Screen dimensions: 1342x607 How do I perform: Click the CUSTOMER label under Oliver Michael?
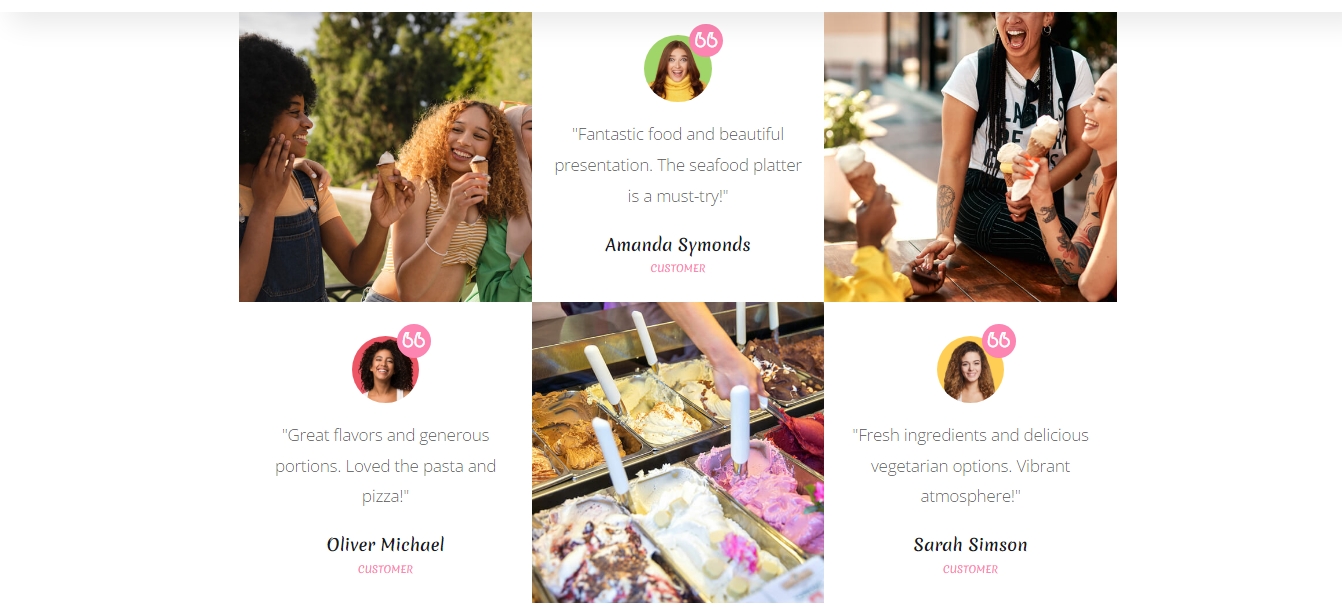tap(386, 569)
